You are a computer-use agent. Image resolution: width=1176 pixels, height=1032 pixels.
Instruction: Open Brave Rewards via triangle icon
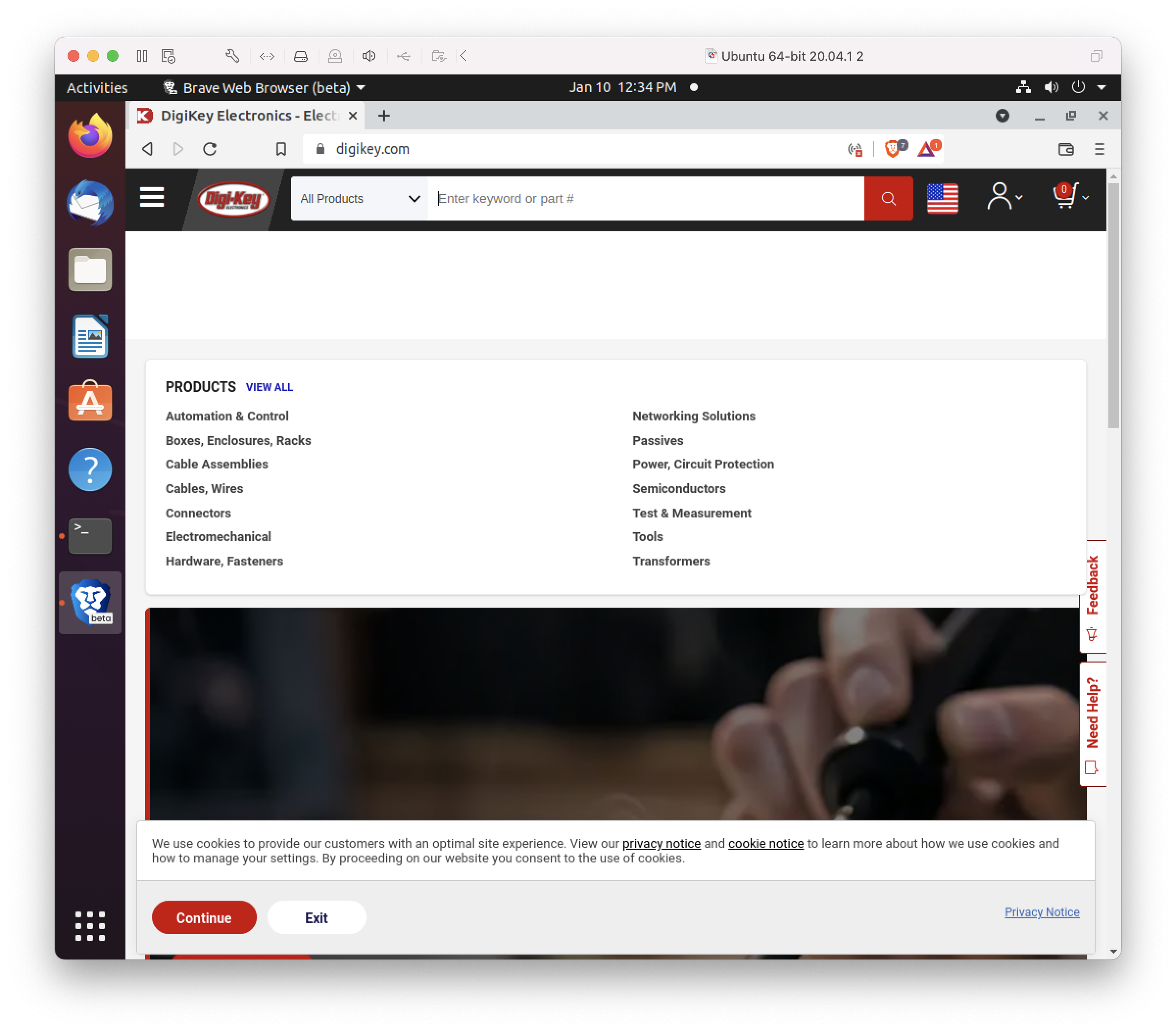coord(926,148)
